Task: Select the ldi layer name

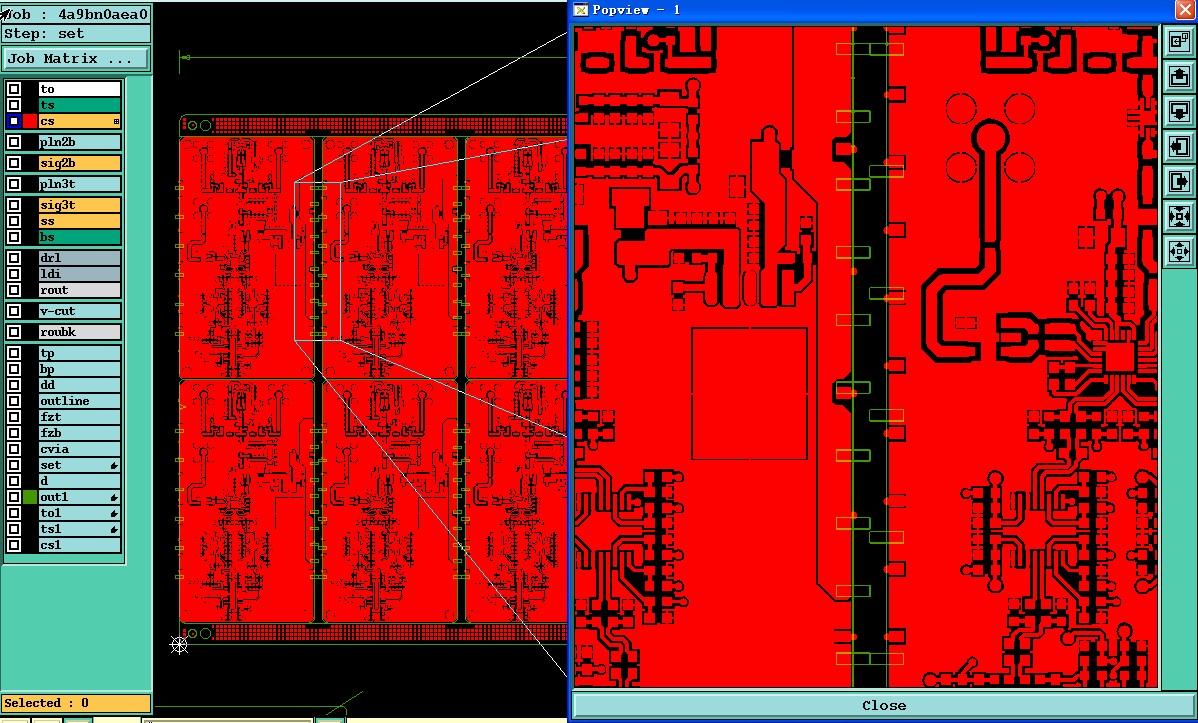Action: 79,274
